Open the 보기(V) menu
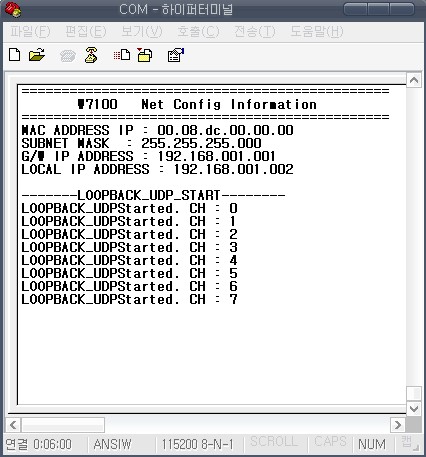426x457 pixels. coord(142,32)
